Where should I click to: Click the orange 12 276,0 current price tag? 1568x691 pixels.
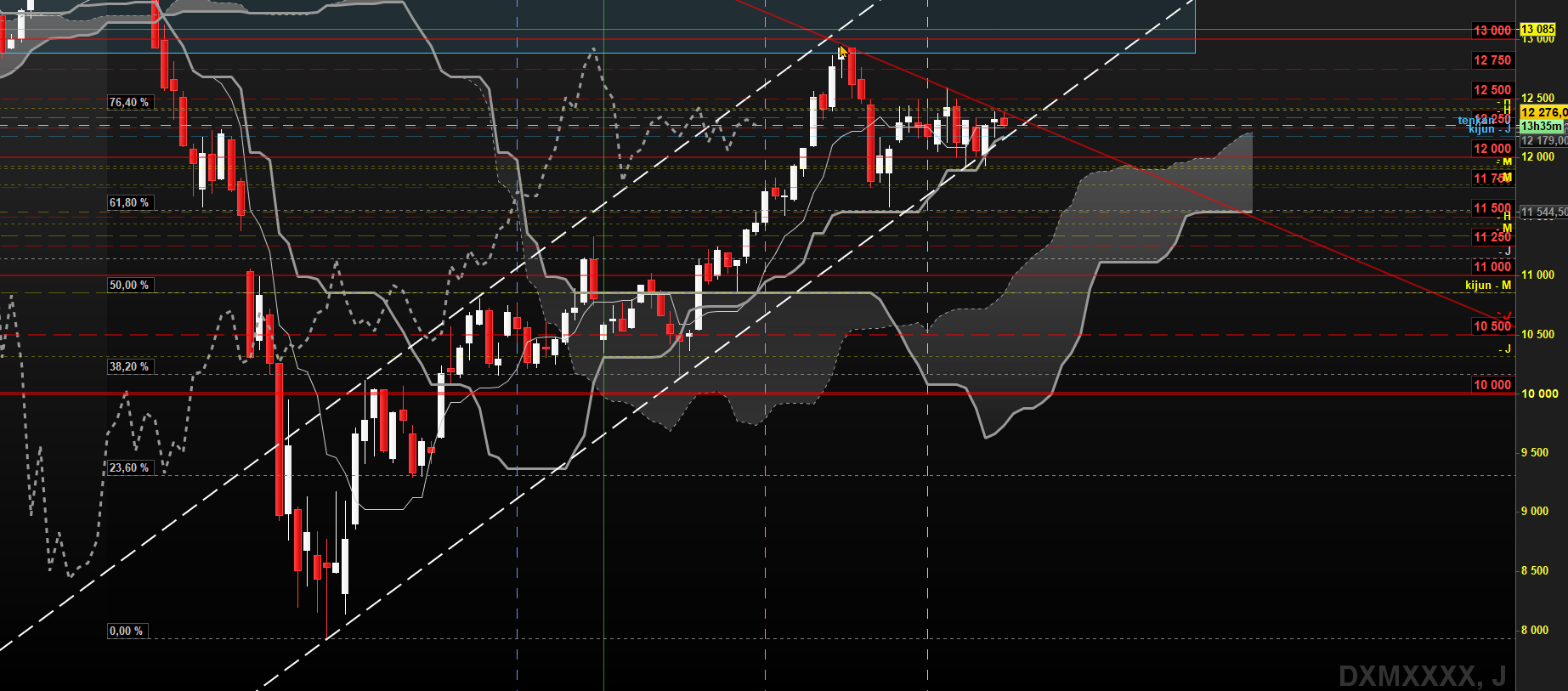1543,112
